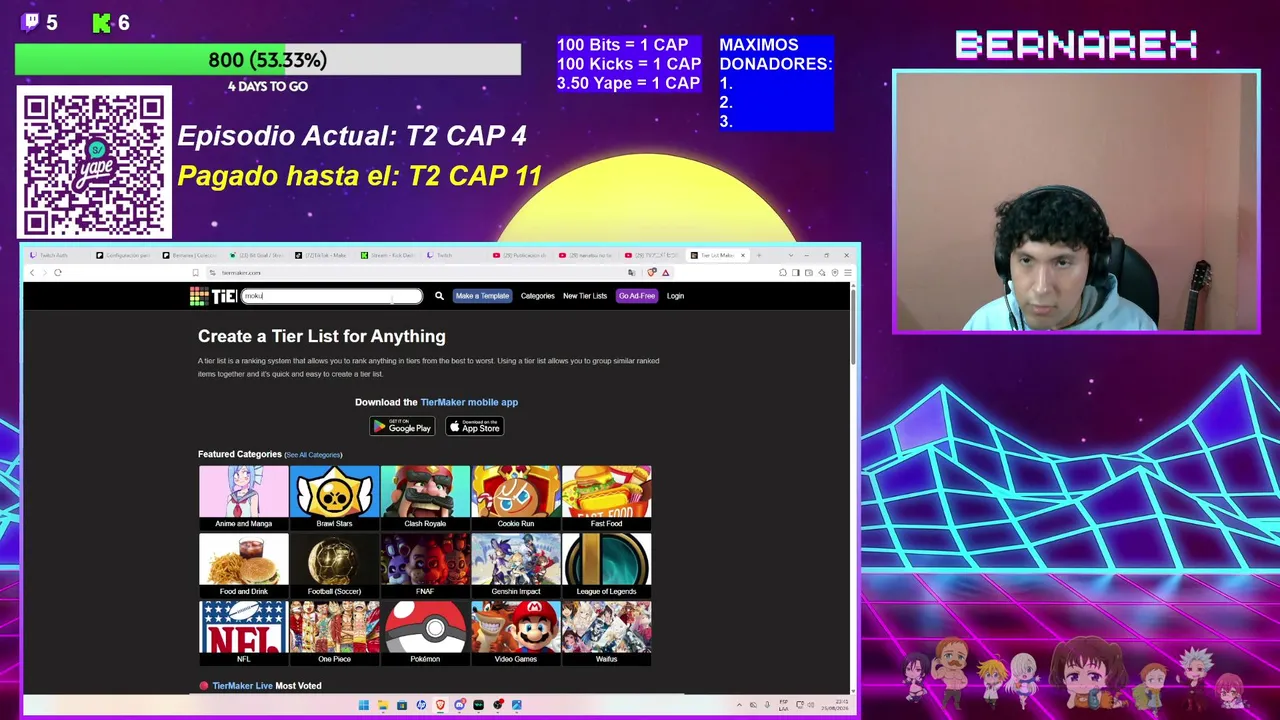Image resolution: width=1280 pixels, height=720 pixels.
Task: Close the Tier List Maker tab
Action: click(743, 255)
